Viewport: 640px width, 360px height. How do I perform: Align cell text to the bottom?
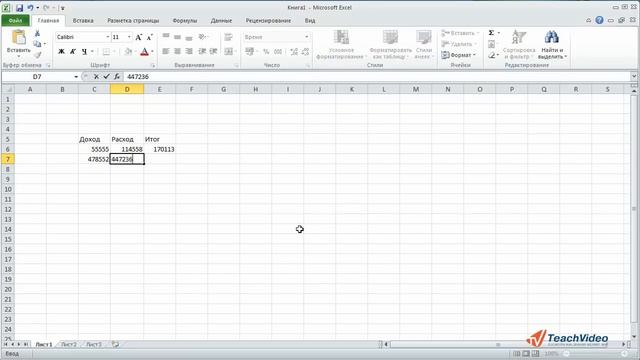coord(189,37)
